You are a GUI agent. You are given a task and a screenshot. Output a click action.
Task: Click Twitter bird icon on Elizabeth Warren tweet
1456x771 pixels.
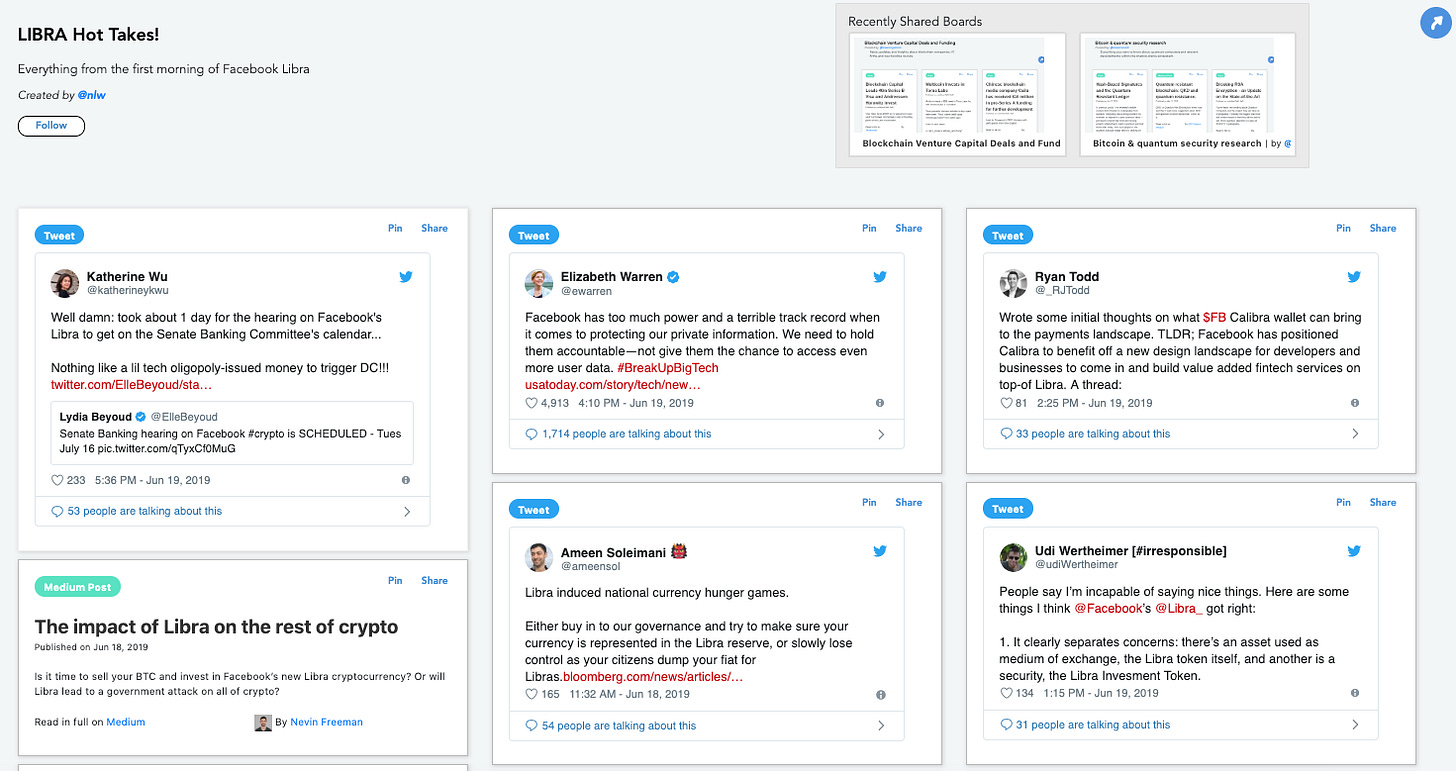pyautogui.click(x=880, y=277)
